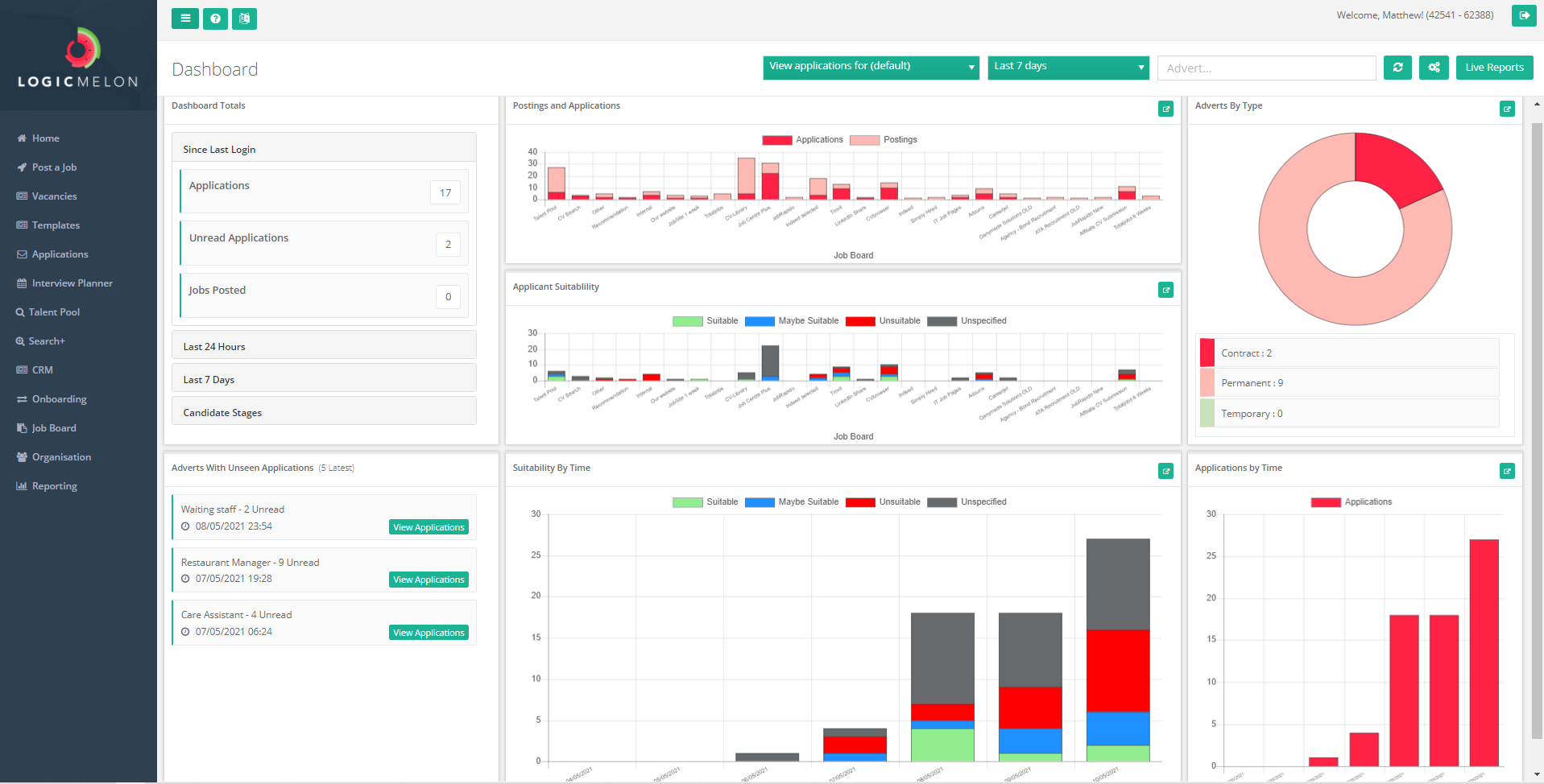Open the Last 7 days dropdown

1069,68
